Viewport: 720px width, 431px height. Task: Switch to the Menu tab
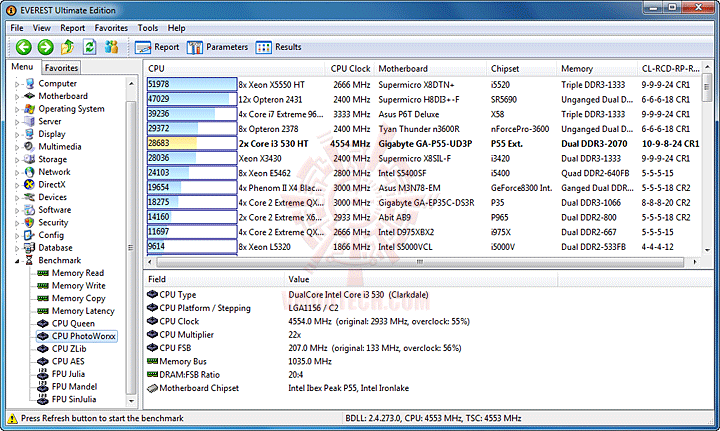[x=22, y=67]
